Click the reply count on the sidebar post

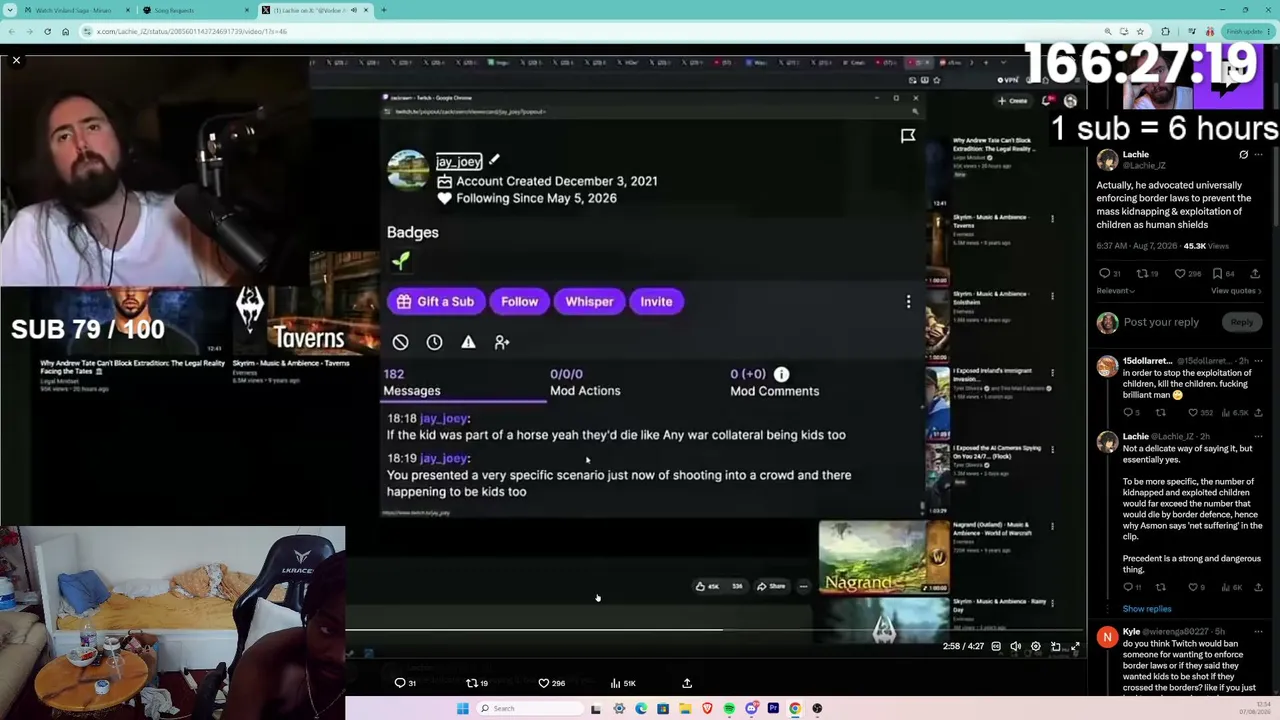pos(1109,273)
